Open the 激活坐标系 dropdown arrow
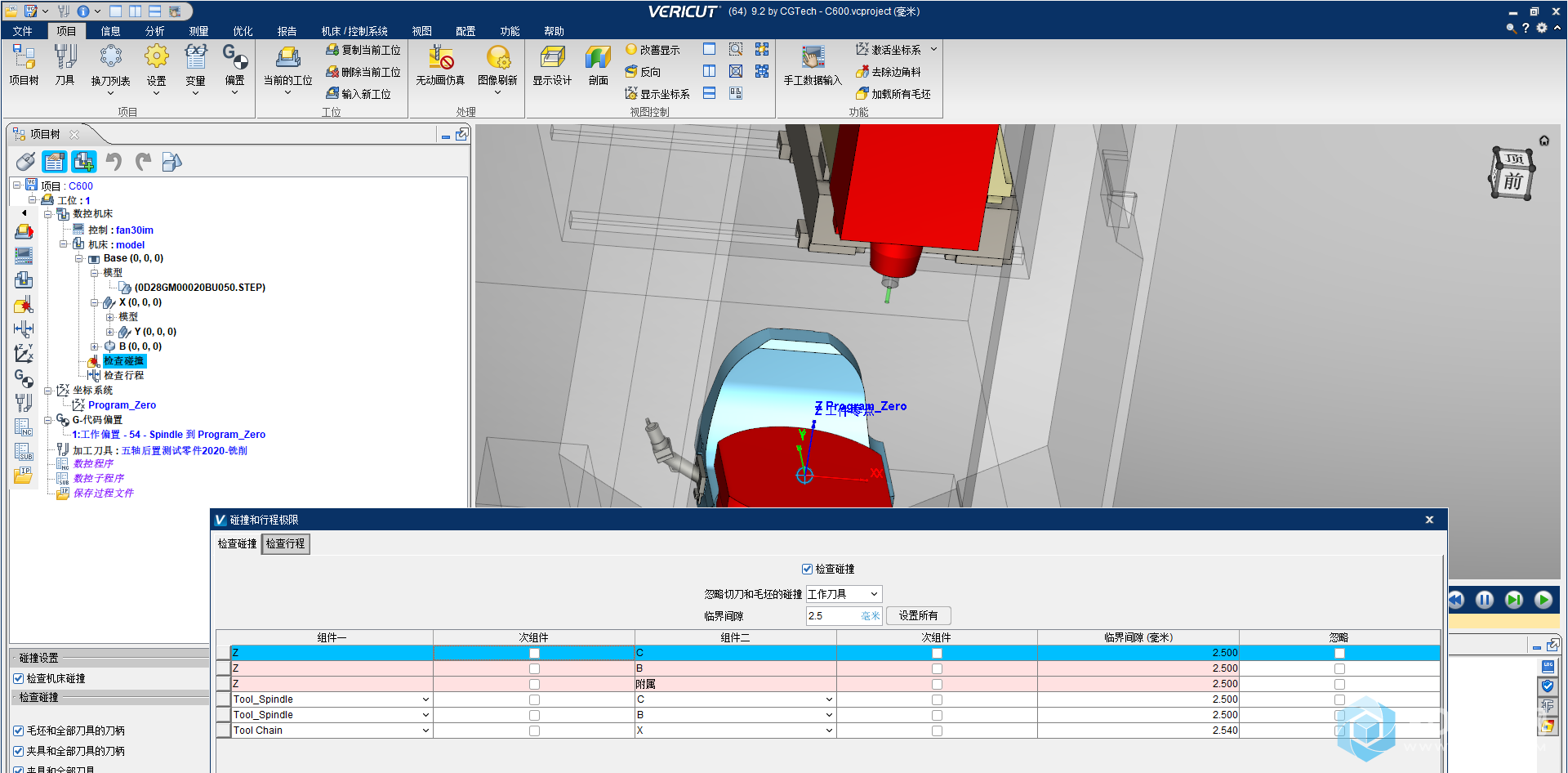This screenshot has width=1568, height=773. click(933, 50)
